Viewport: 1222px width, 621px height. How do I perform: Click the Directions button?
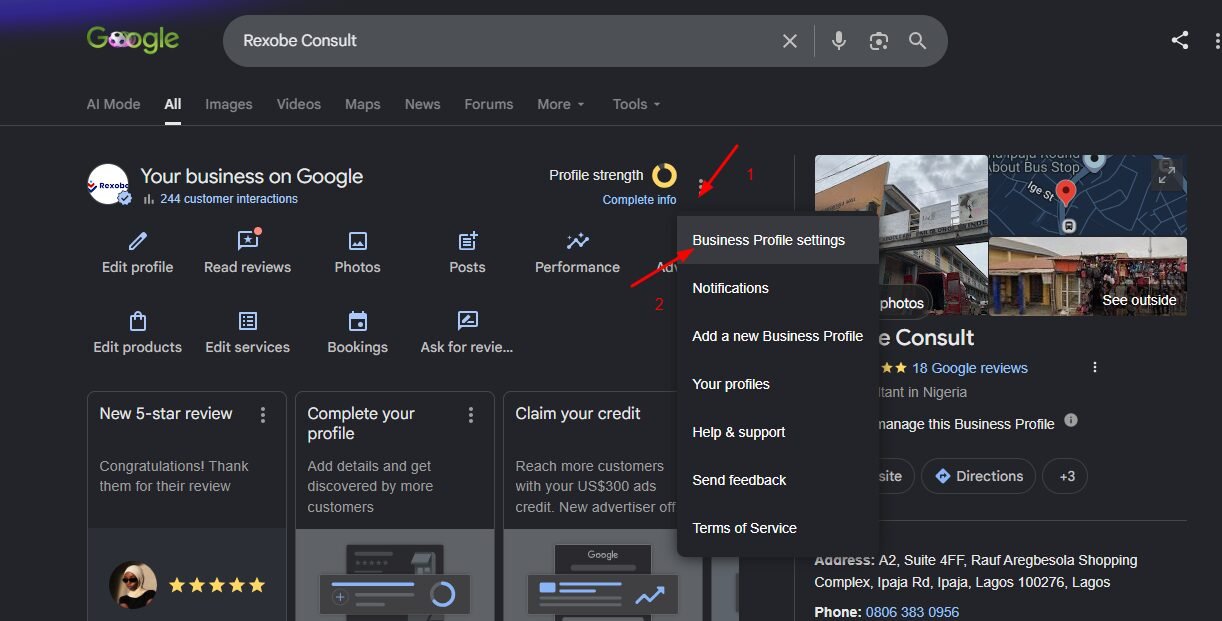click(x=978, y=476)
